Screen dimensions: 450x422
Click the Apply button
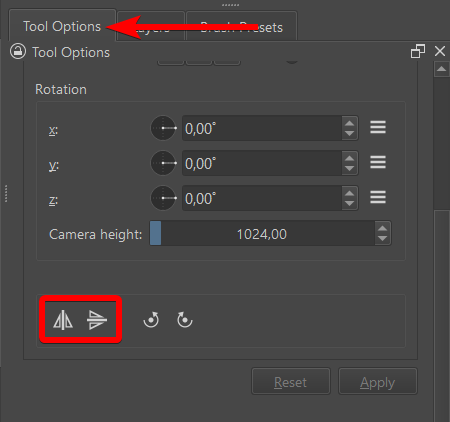(x=377, y=382)
